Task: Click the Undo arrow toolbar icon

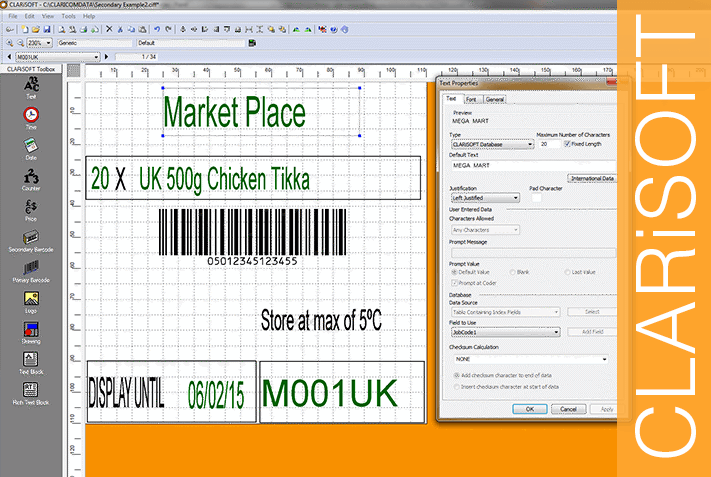Action: (156, 29)
